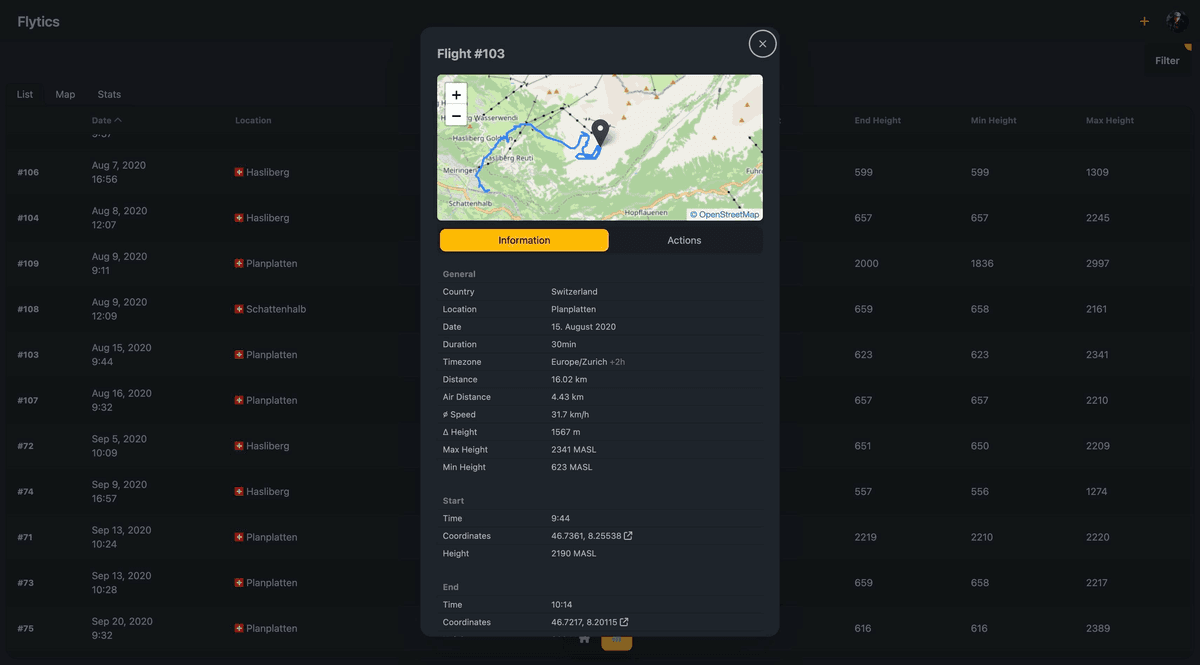Zoom out on the flight map
The width and height of the screenshot is (1200, 665).
[x=456, y=116]
